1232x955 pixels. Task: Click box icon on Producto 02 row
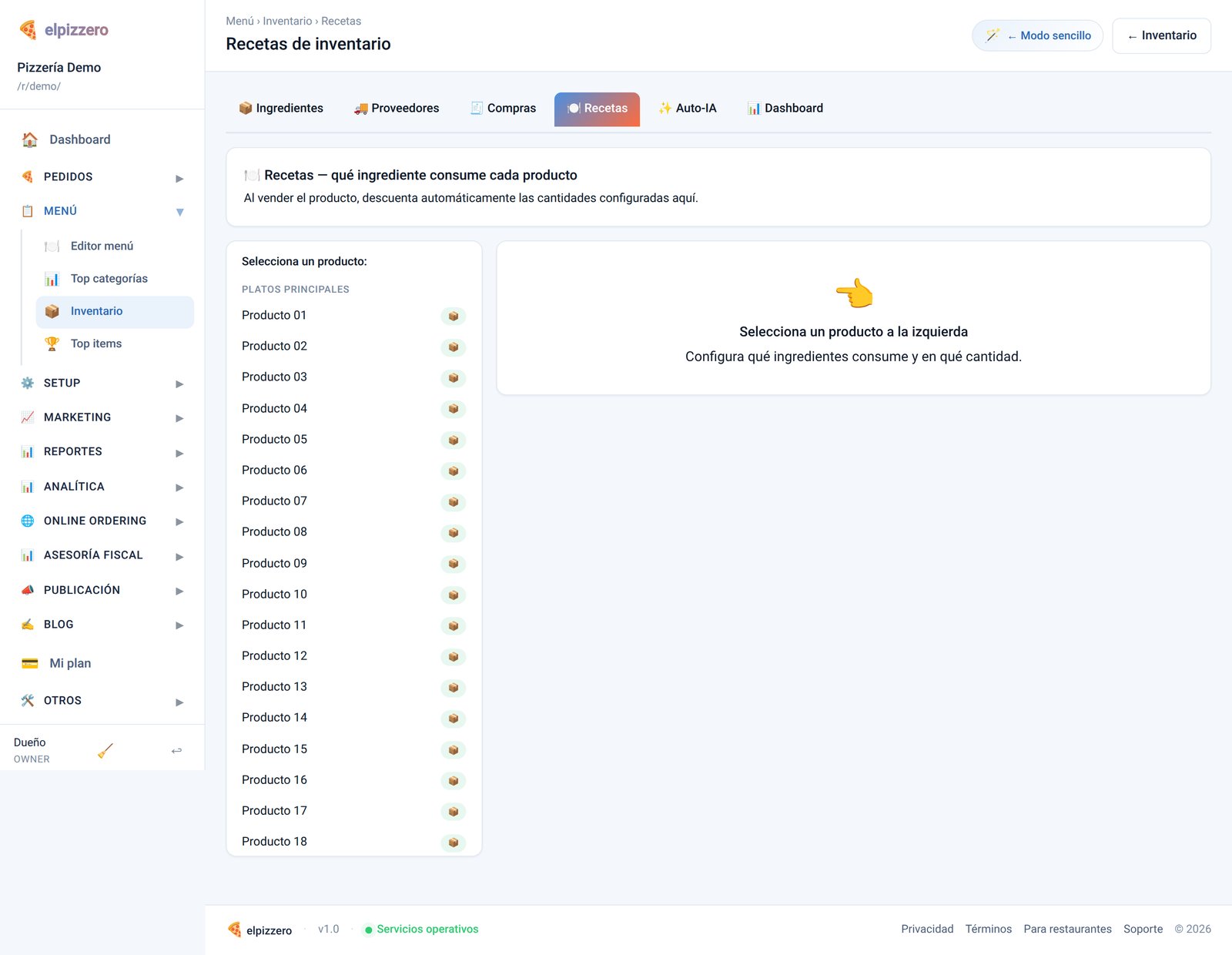coord(454,347)
